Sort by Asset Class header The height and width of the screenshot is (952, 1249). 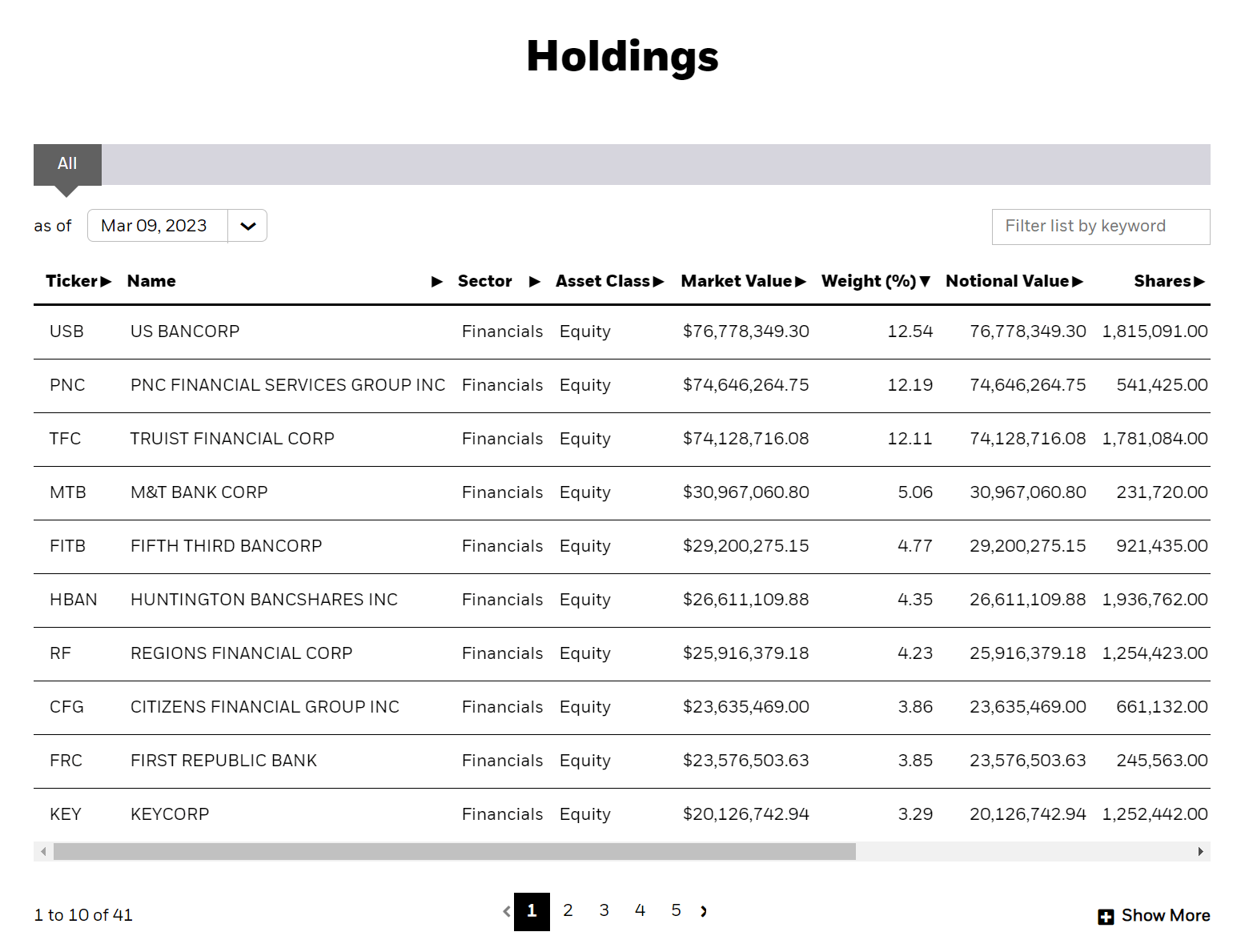point(609,281)
